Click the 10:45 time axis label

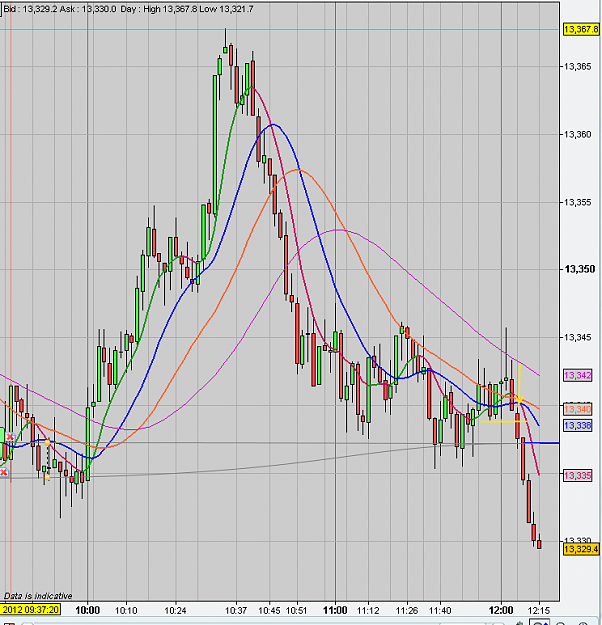pos(269,610)
